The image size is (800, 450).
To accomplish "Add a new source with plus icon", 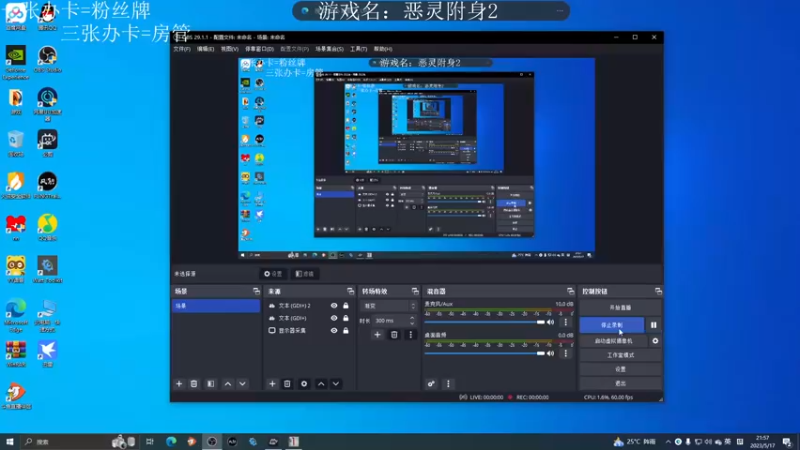I will click(272, 384).
